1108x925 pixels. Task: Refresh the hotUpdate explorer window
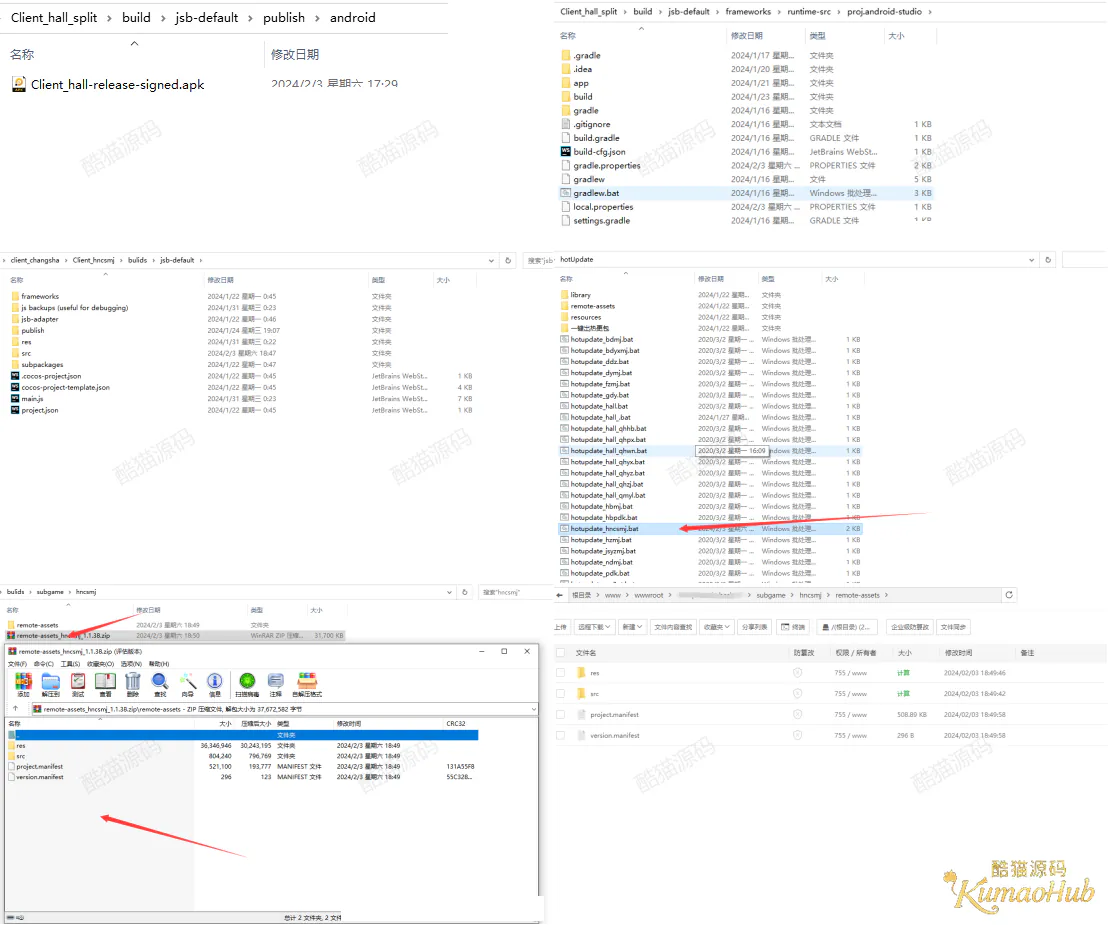pos(1048,260)
